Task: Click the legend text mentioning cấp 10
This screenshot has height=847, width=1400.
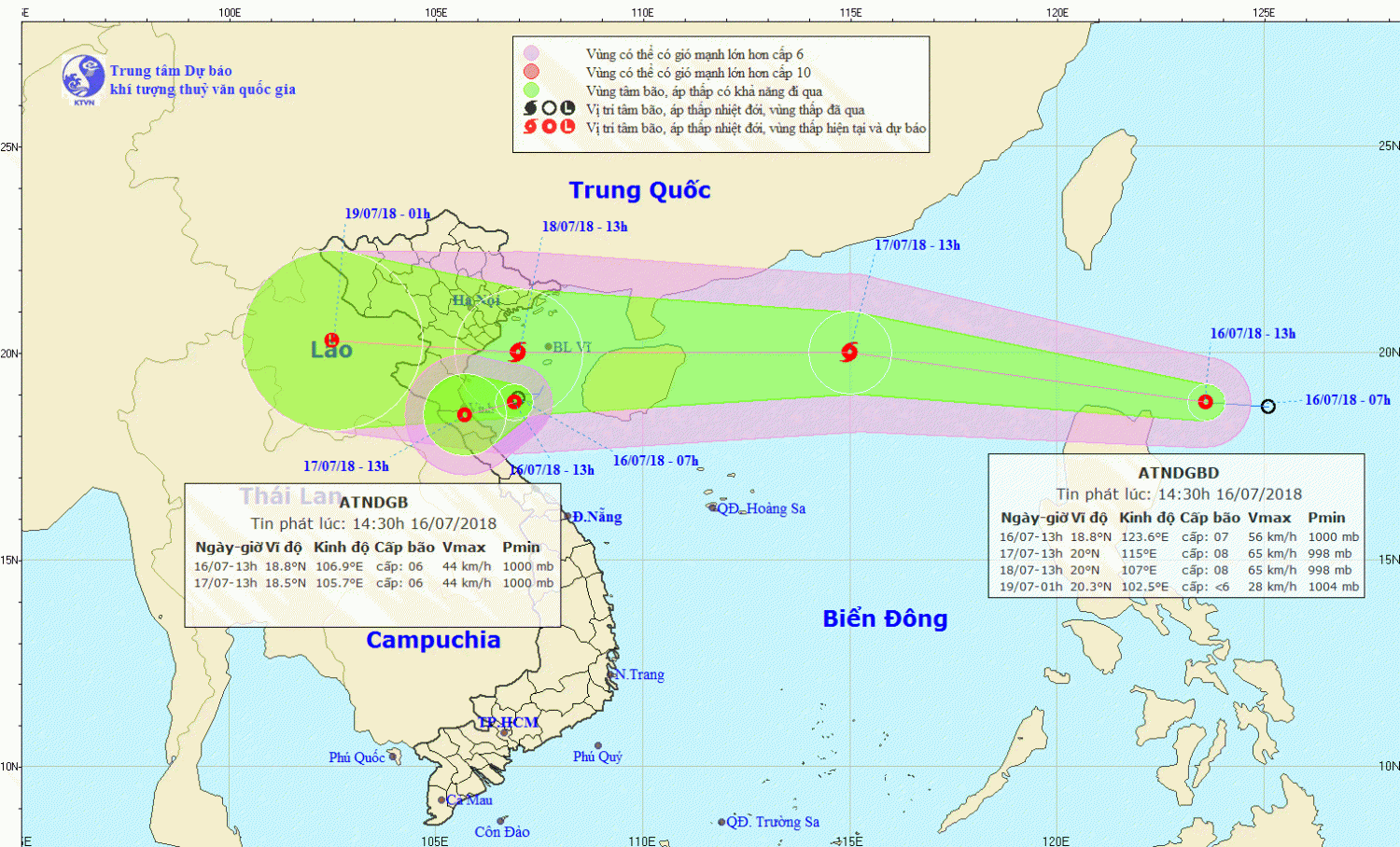Action: [698, 73]
